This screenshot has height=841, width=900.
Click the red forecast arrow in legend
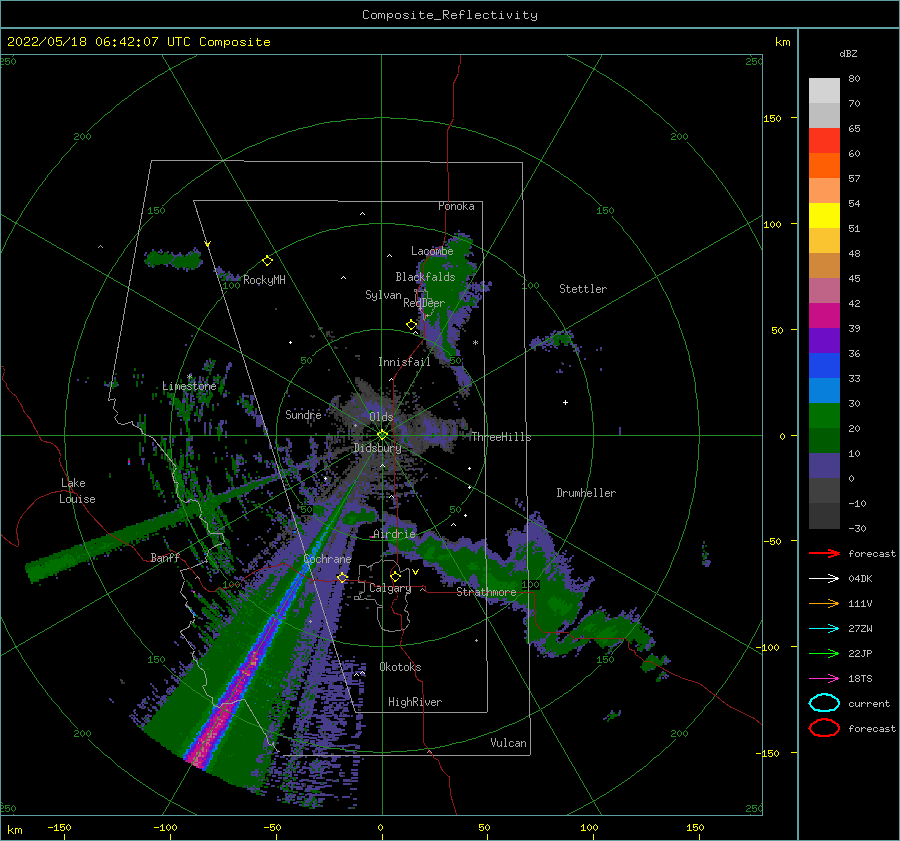824,553
